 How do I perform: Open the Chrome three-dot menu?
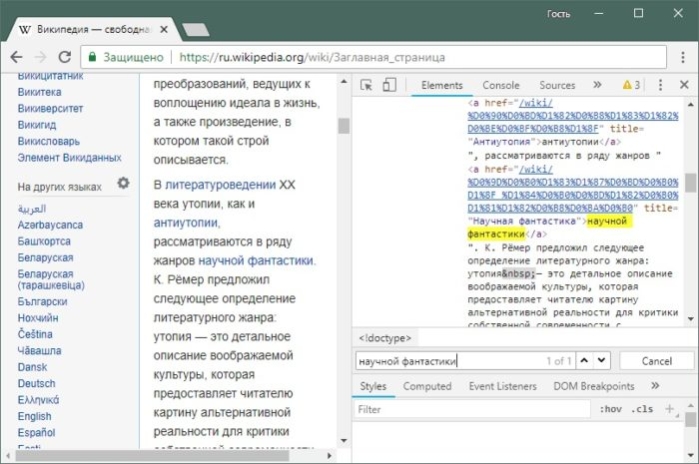point(683,57)
